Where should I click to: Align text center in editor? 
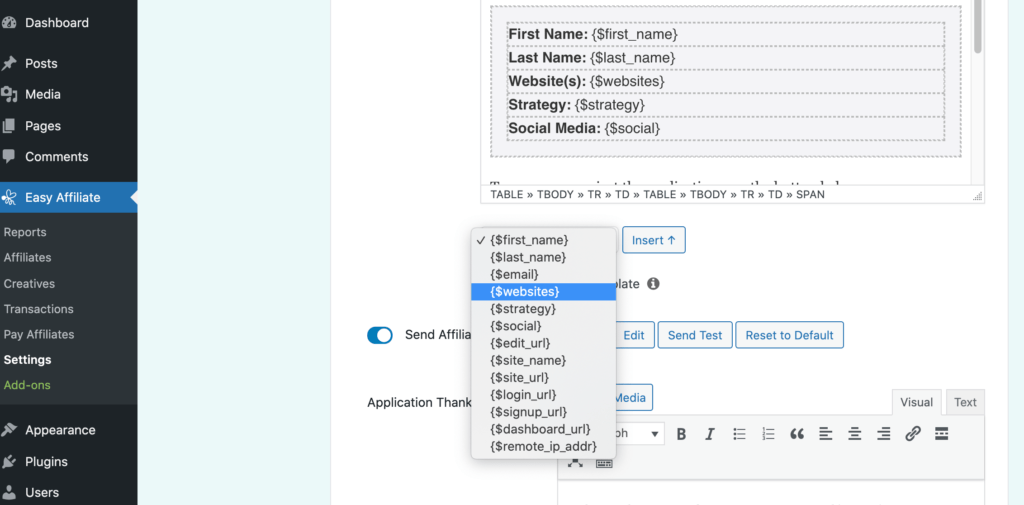click(855, 434)
